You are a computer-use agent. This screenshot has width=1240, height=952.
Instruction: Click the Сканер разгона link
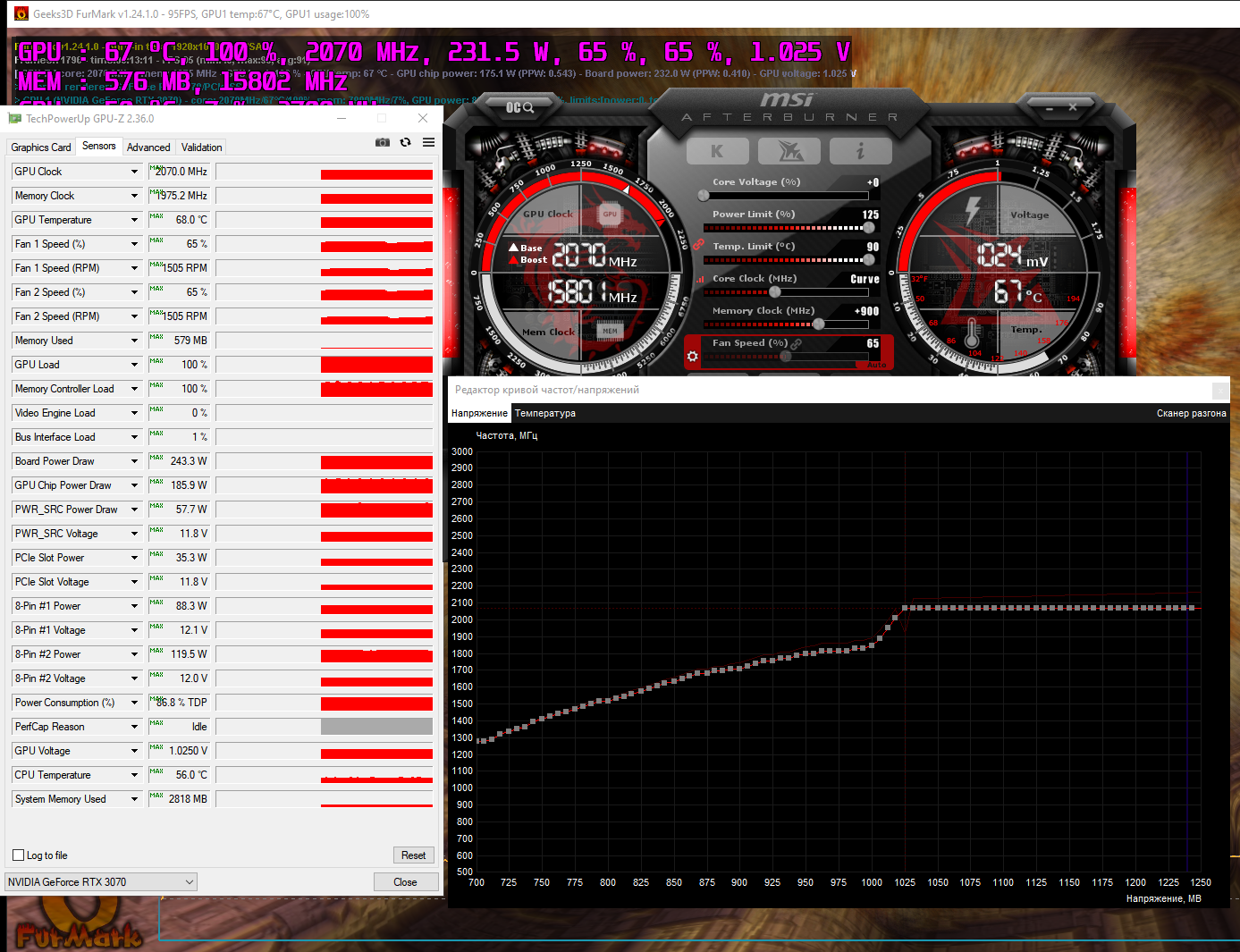click(1192, 413)
